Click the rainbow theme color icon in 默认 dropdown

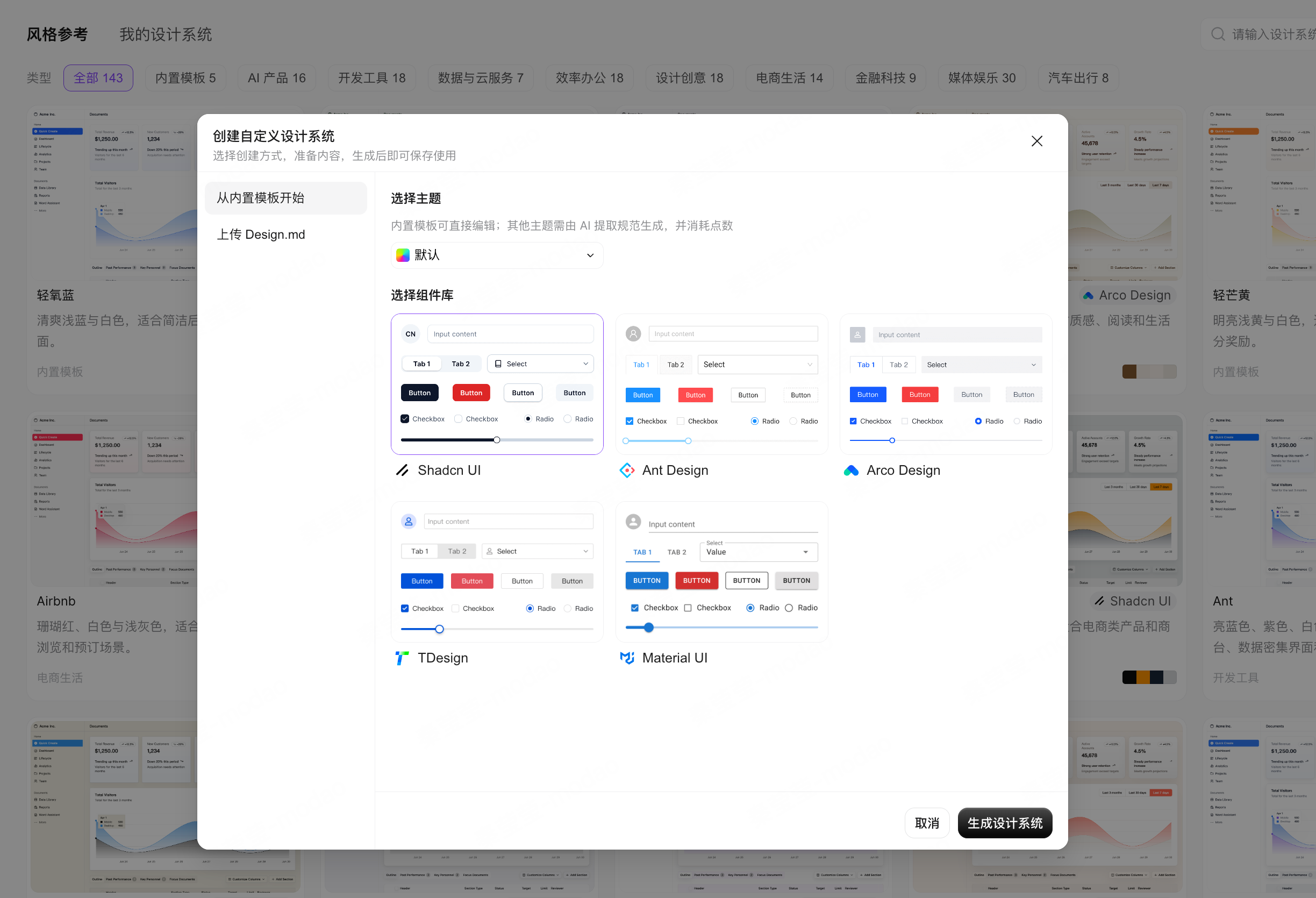[x=403, y=255]
